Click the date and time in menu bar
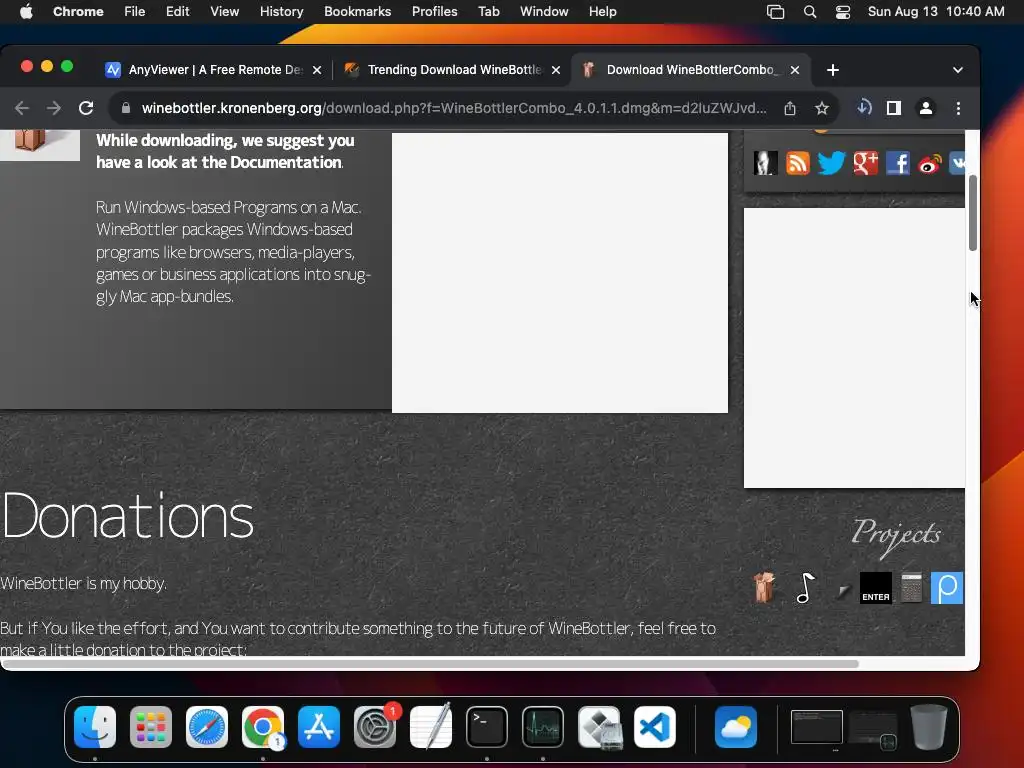 pyautogui.click(x=936, y=12)
